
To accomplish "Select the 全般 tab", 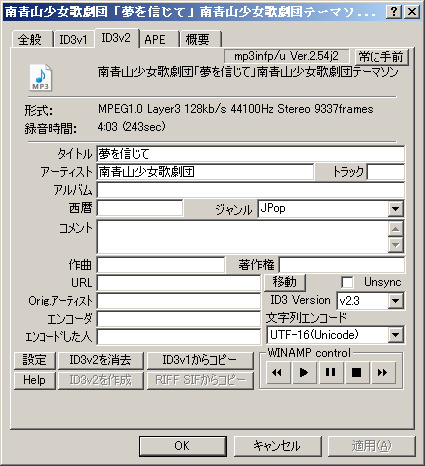I will [32, 40].
